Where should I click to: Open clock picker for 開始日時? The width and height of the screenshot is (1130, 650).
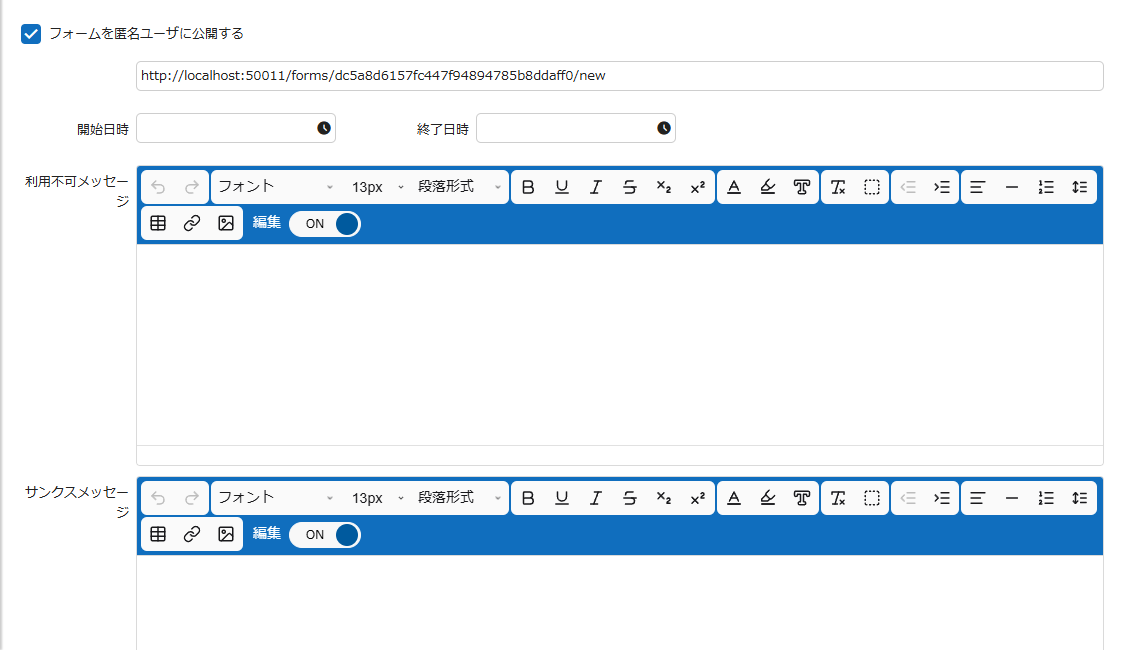point(324,128)
